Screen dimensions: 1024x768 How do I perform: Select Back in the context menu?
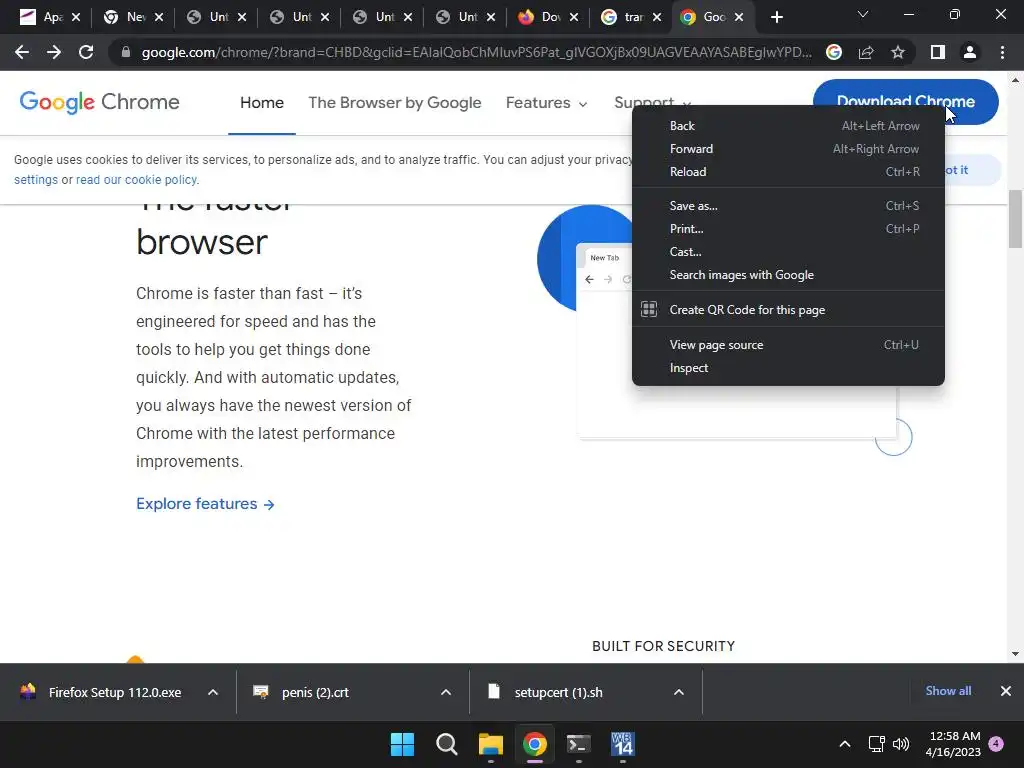point(788,126)
